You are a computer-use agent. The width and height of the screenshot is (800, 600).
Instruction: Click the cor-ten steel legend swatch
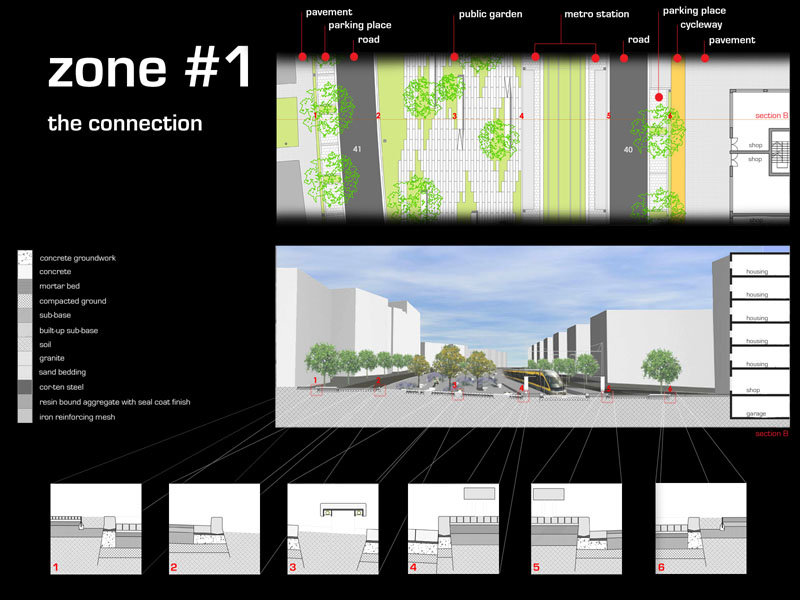tap(25, 387)
